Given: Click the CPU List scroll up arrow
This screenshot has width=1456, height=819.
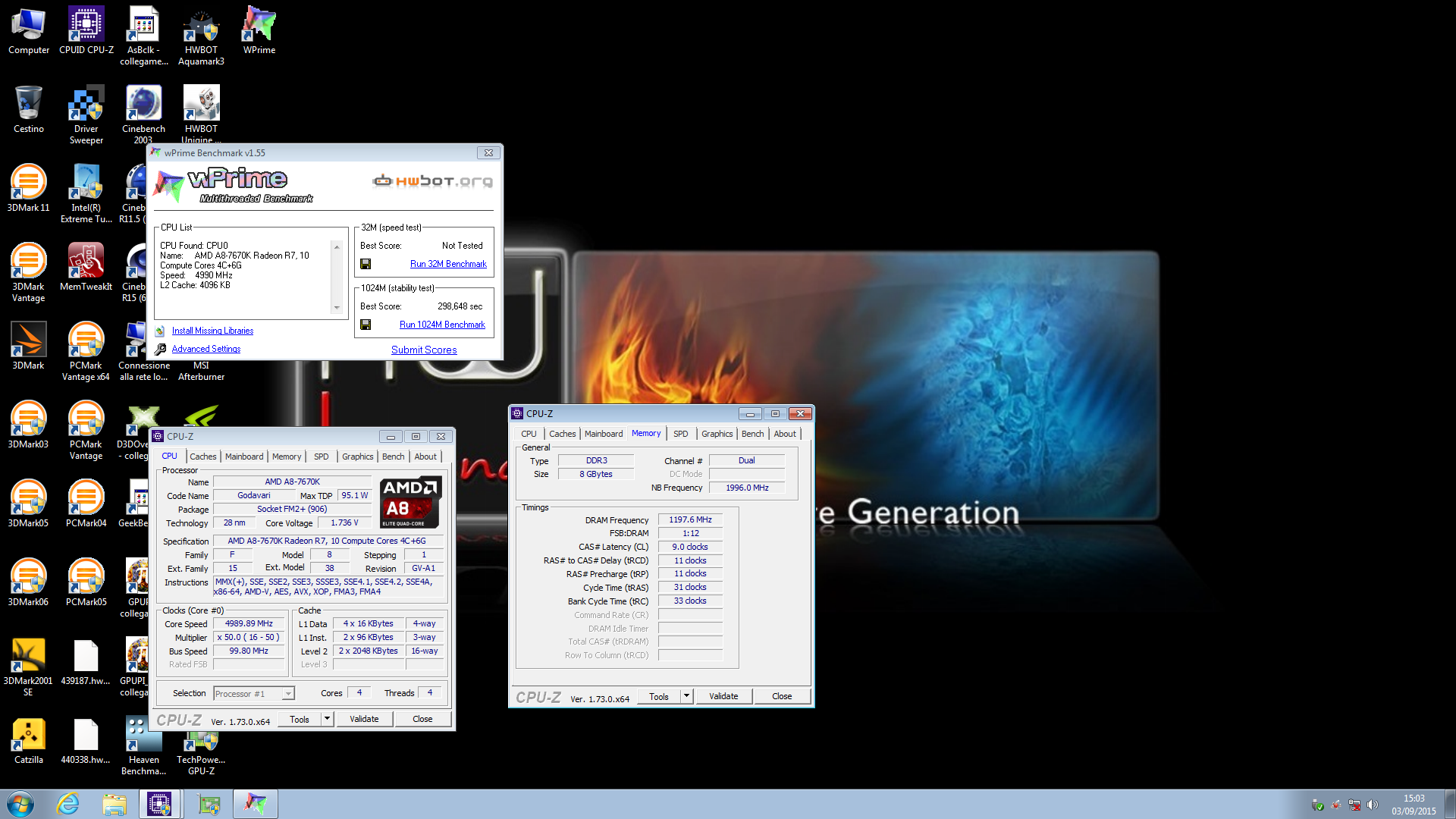Looking at the screenshot, I should tap(337, 247).
